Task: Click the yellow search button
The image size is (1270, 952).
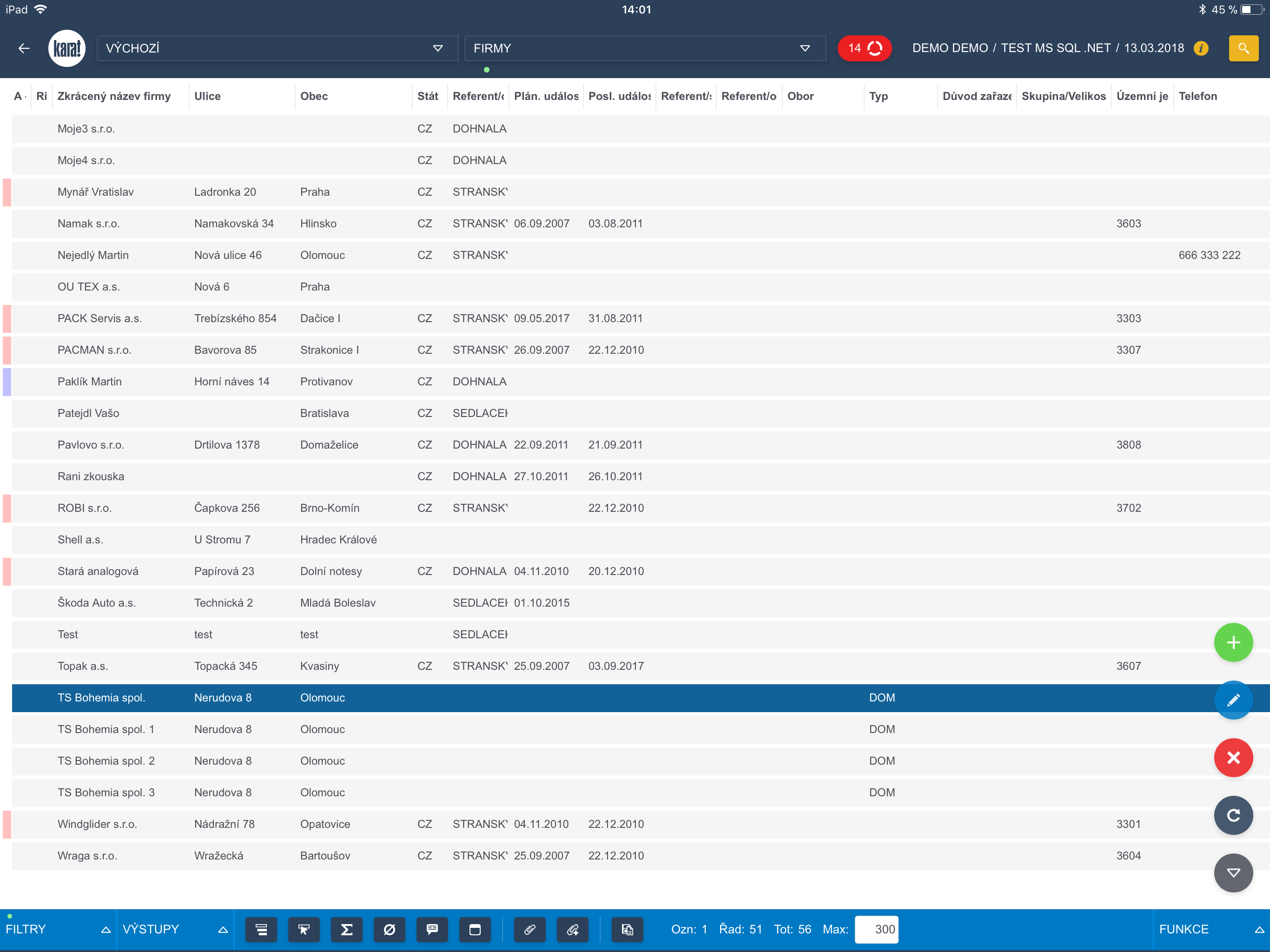Action: (x=1243, y=48)
